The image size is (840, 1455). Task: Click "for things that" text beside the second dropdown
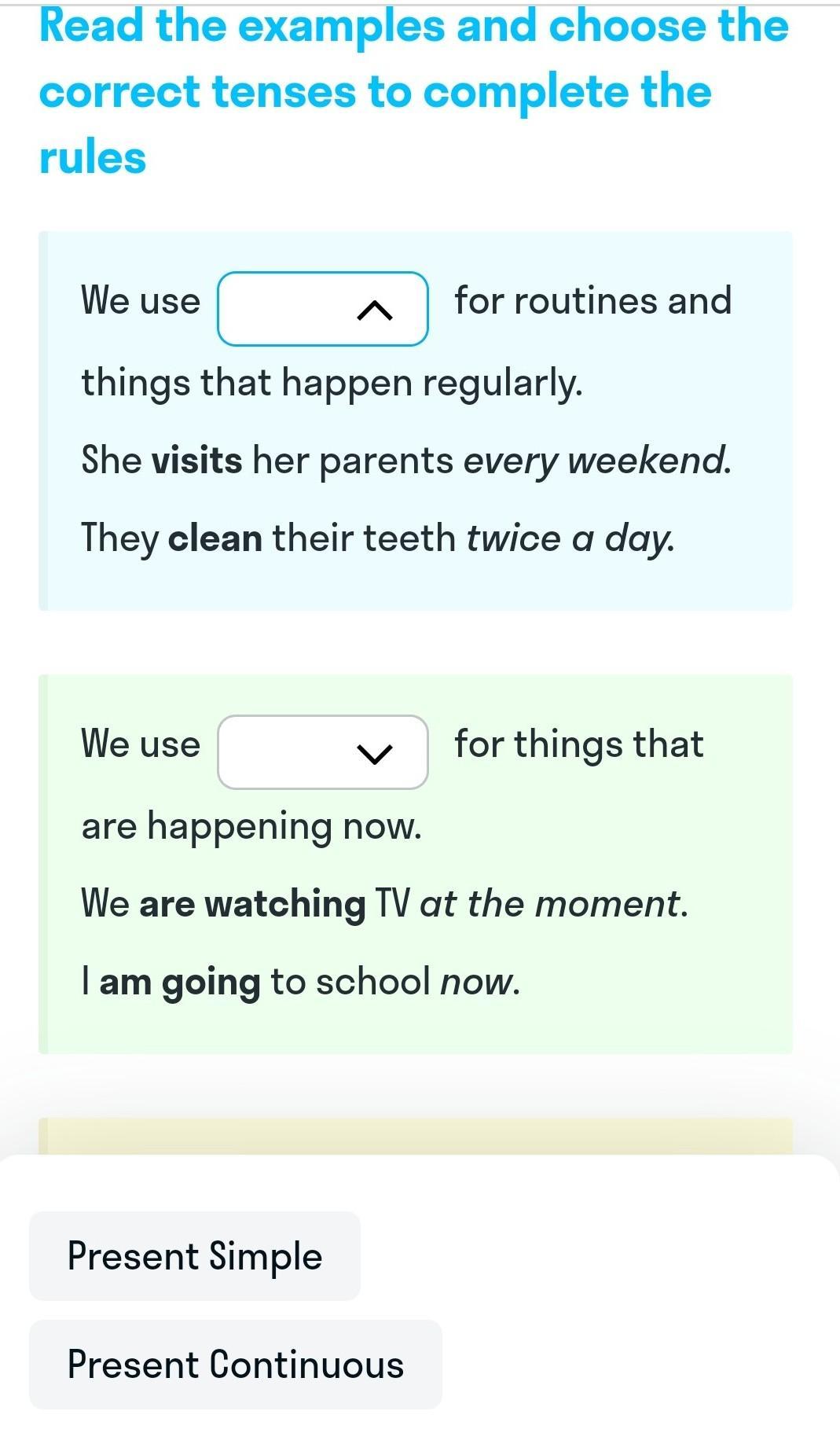(x=578, y=744)
